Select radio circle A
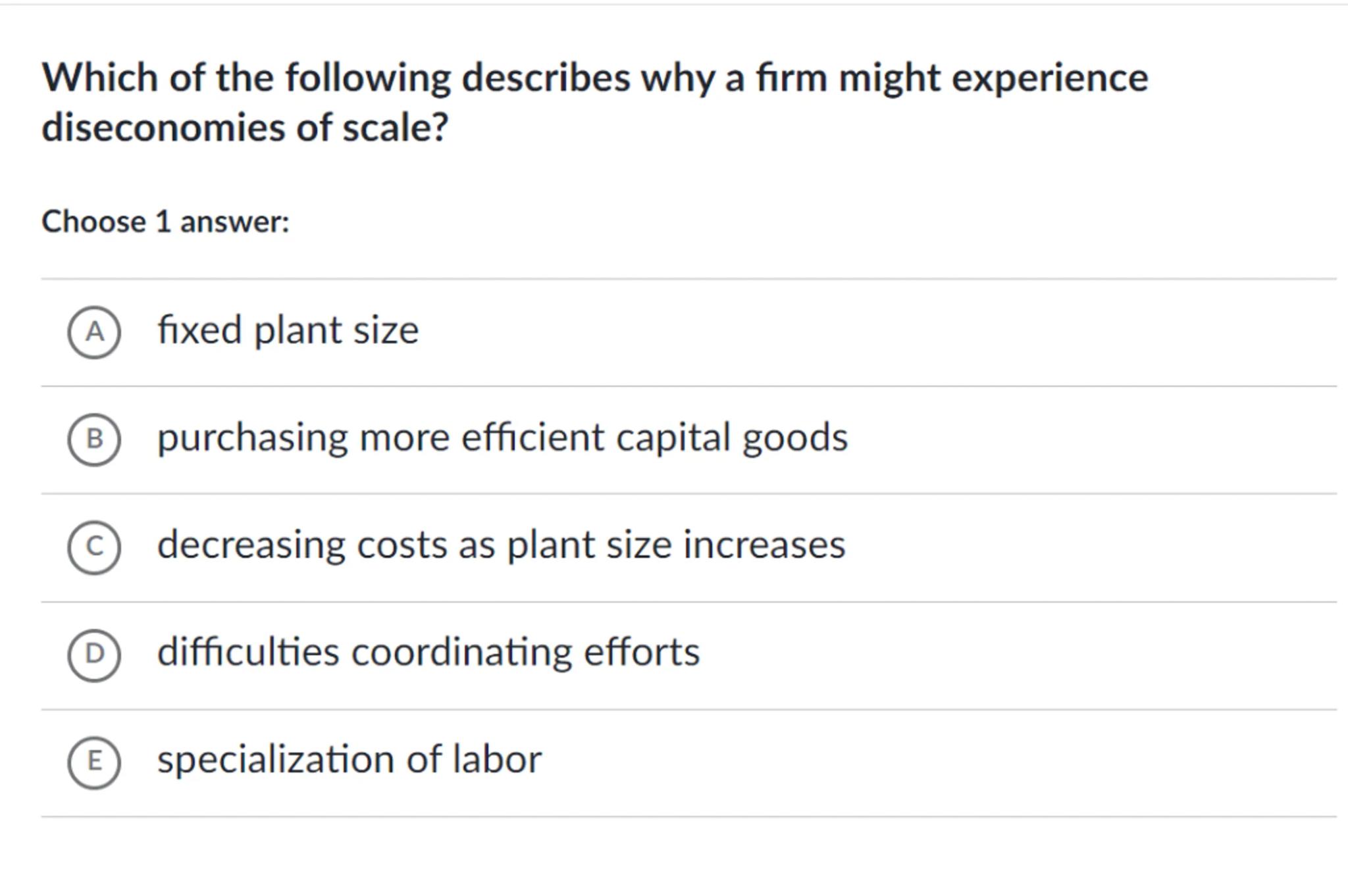Image resolution: width=1348 pixels, height=896 pixels. [x=94, y=332]
